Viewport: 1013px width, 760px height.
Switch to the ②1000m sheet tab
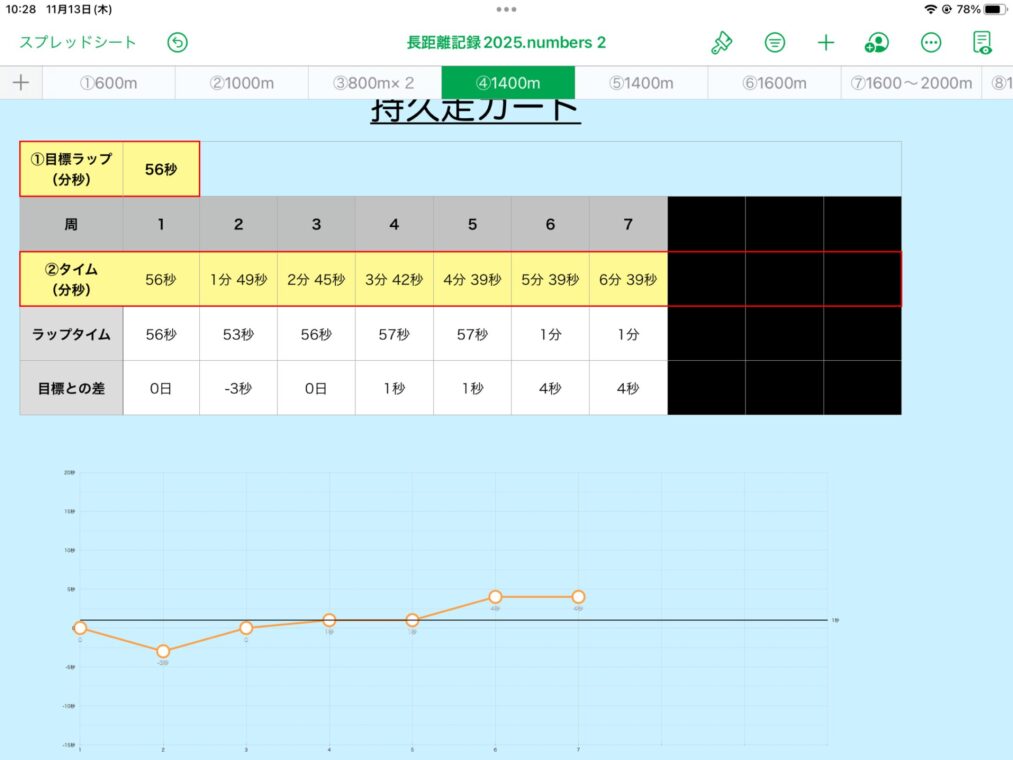click(242, 83)
